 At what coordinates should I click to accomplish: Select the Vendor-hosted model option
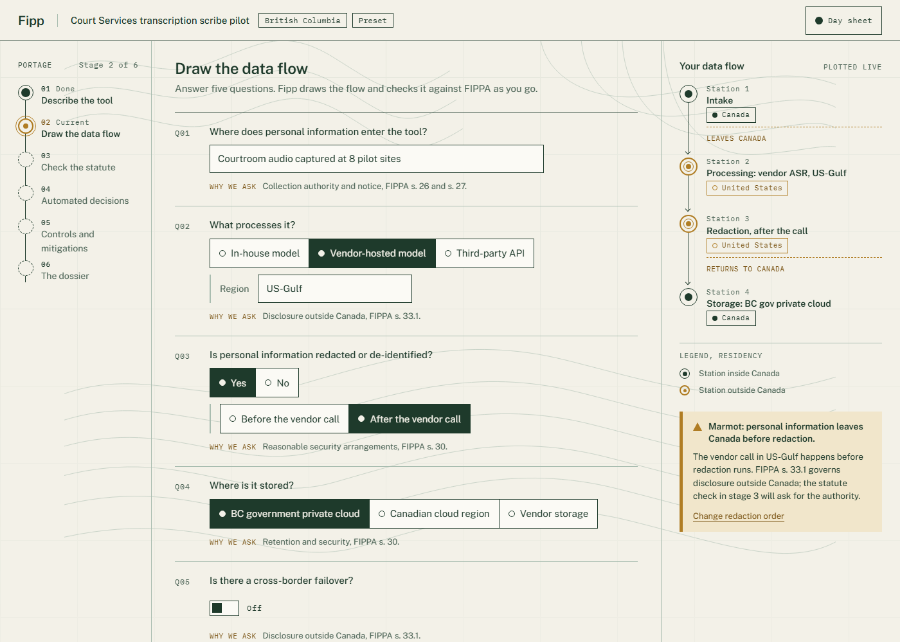point(372,253)
